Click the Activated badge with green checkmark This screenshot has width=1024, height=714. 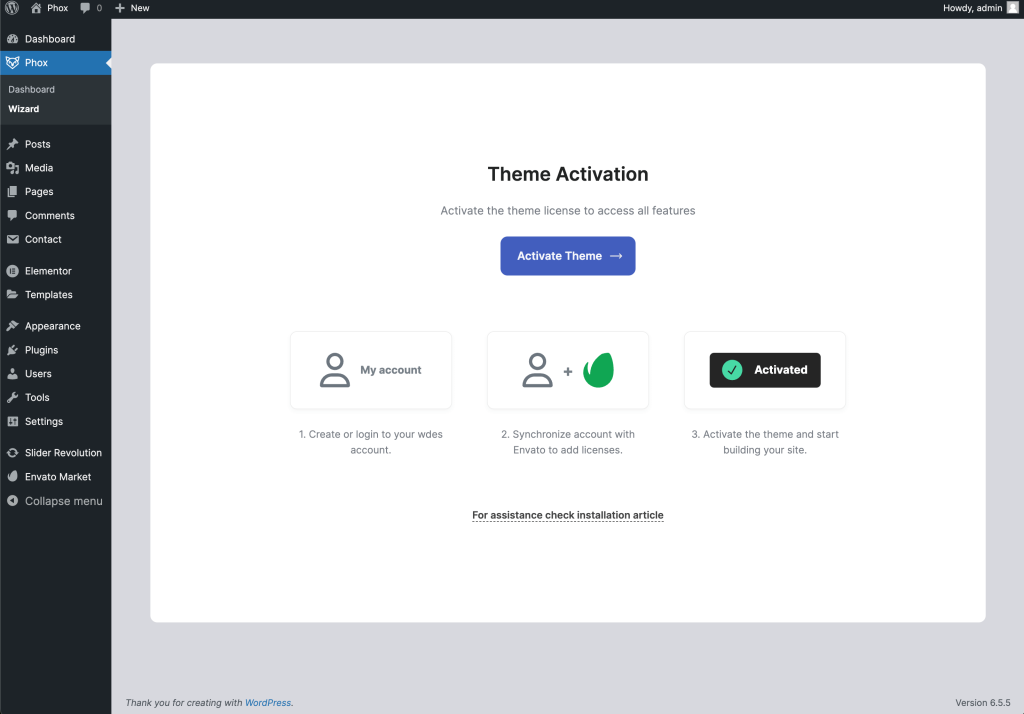(764, 369)
